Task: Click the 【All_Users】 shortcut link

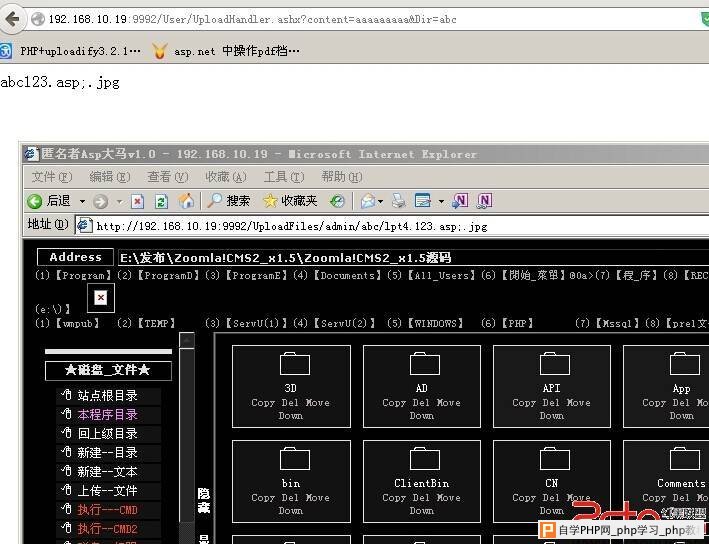Action: click(x=441, y=275)
